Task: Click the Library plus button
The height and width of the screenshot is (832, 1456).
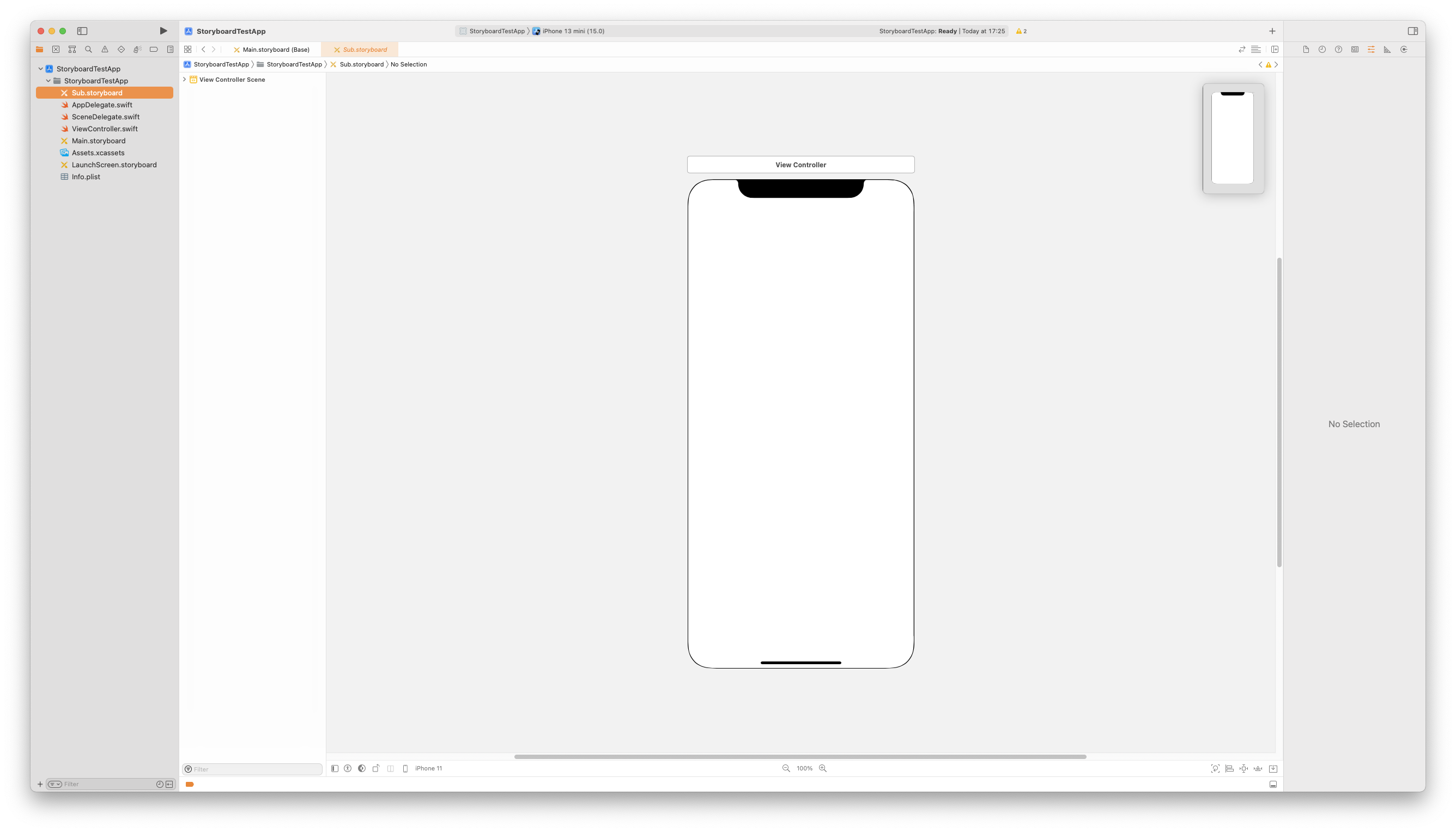Action: (x=1272, y=31)
